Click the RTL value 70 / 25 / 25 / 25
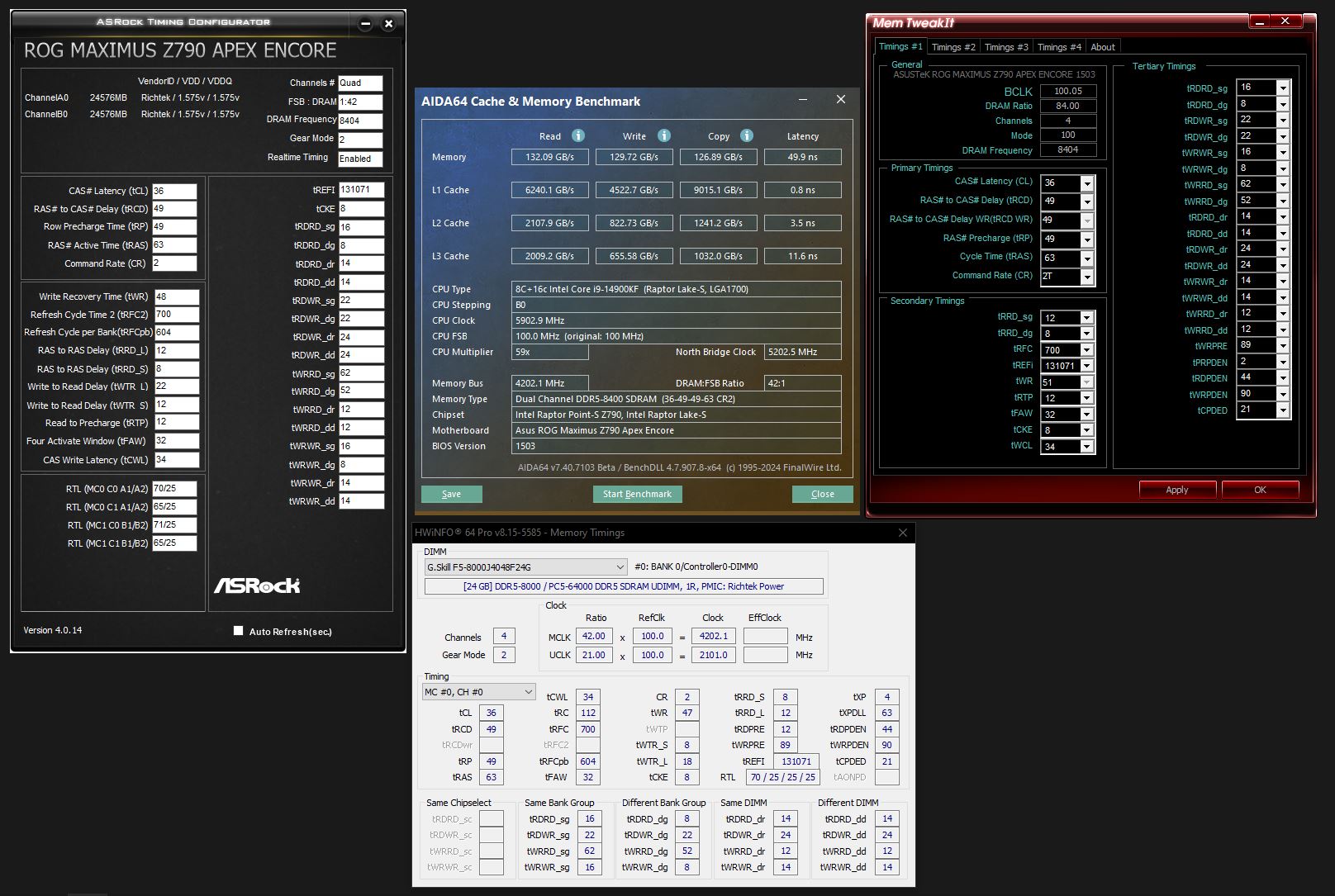1335x896 pixels. tap(782, 777)
